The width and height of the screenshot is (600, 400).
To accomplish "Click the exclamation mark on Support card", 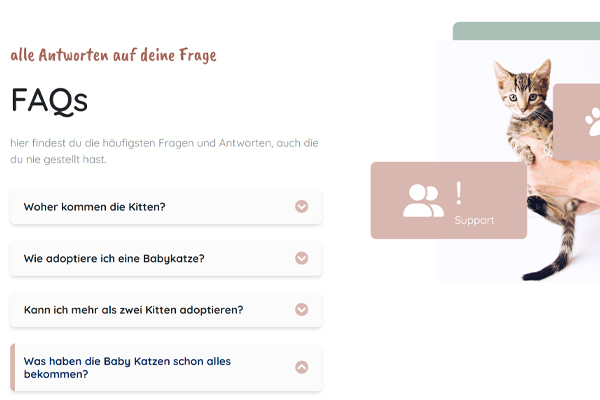I will pos(459,193).
